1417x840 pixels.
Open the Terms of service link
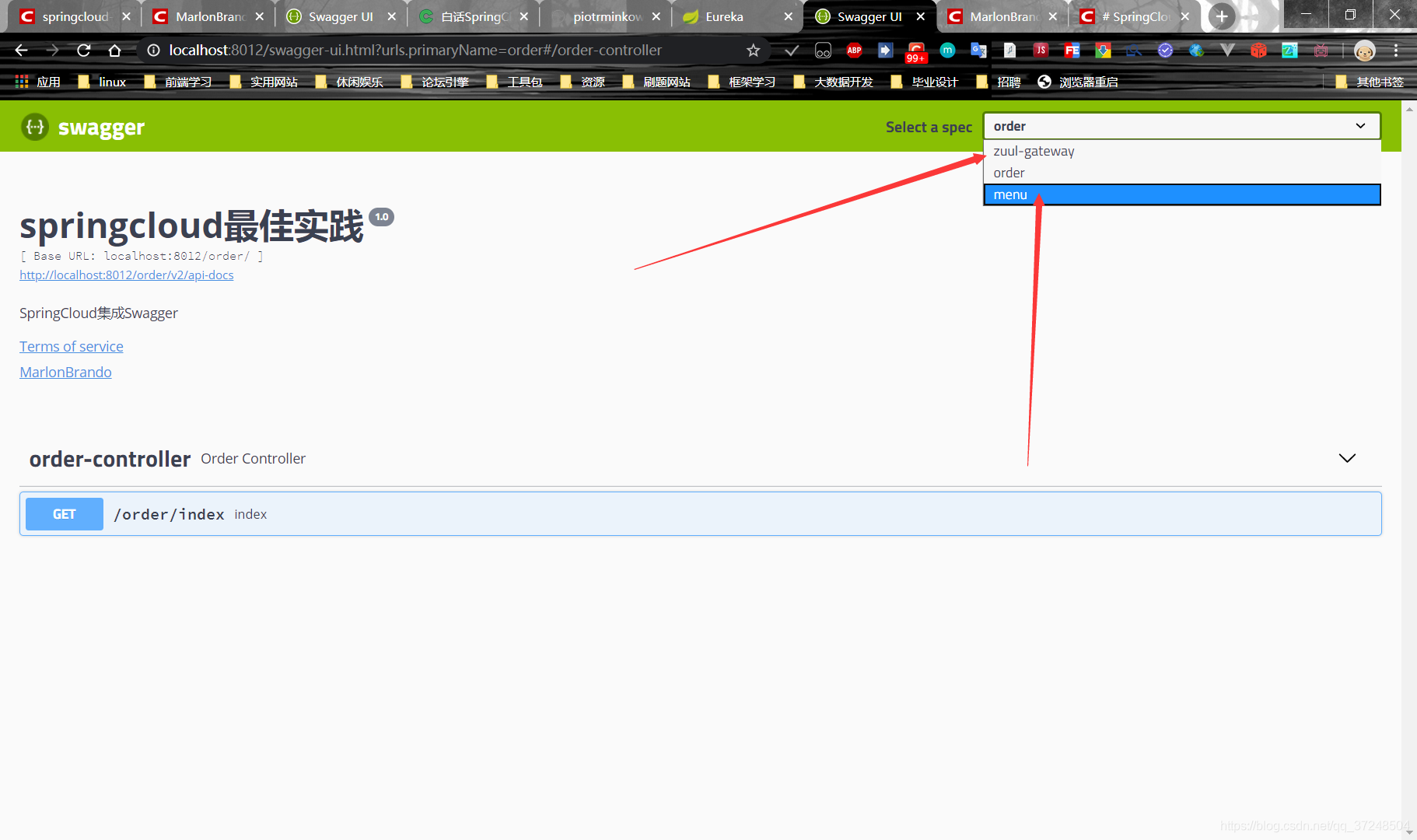tap(72, 347)
